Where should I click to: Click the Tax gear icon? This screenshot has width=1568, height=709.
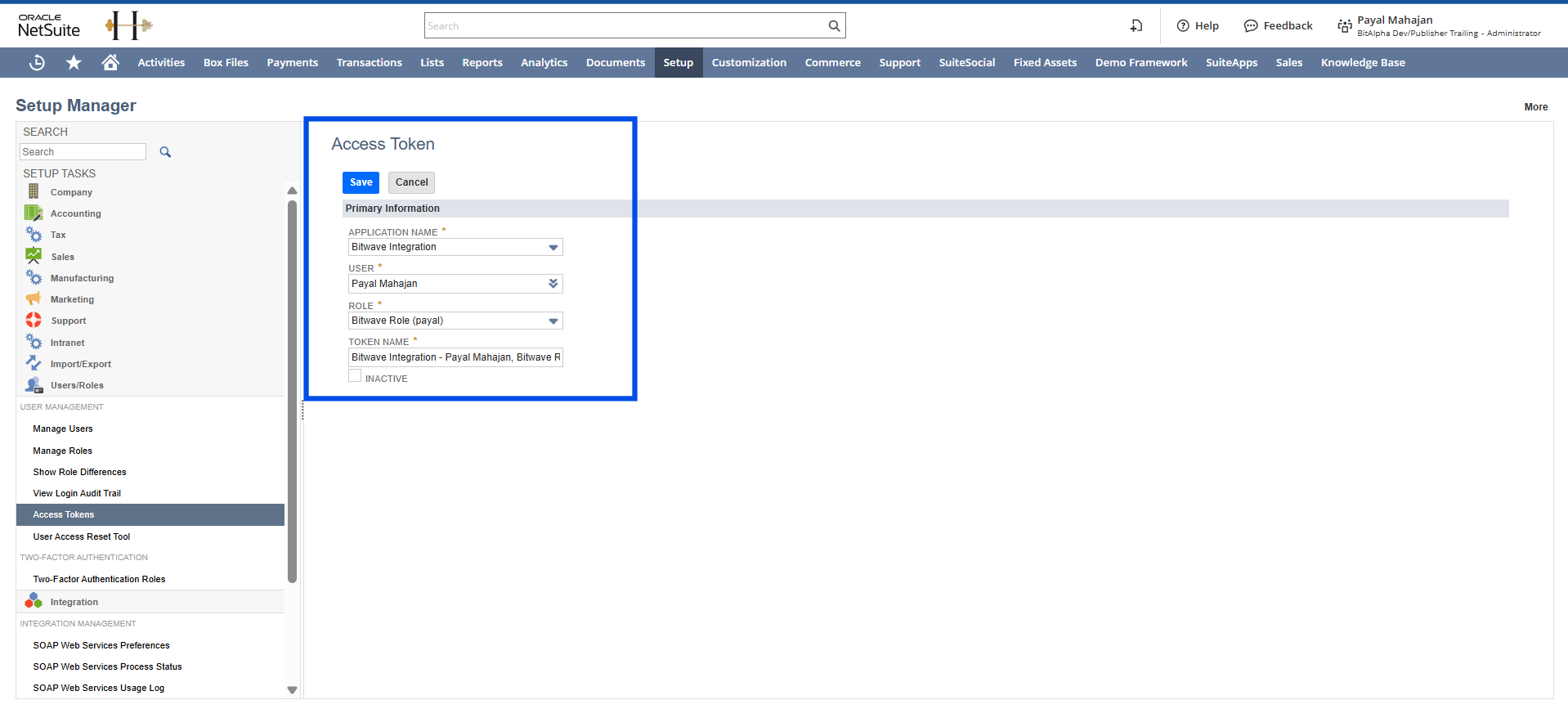[34, 235]
